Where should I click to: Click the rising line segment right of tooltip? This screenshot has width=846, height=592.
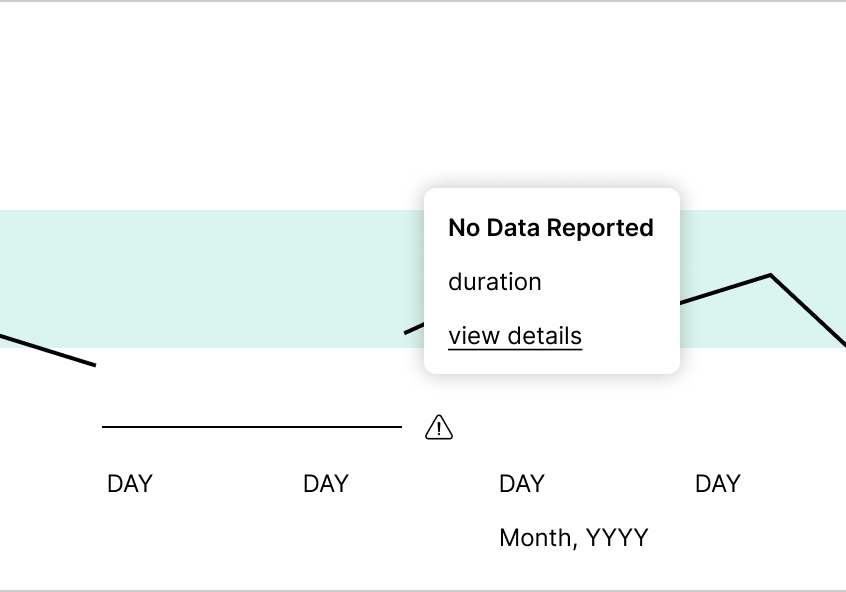tap(725, 289)
